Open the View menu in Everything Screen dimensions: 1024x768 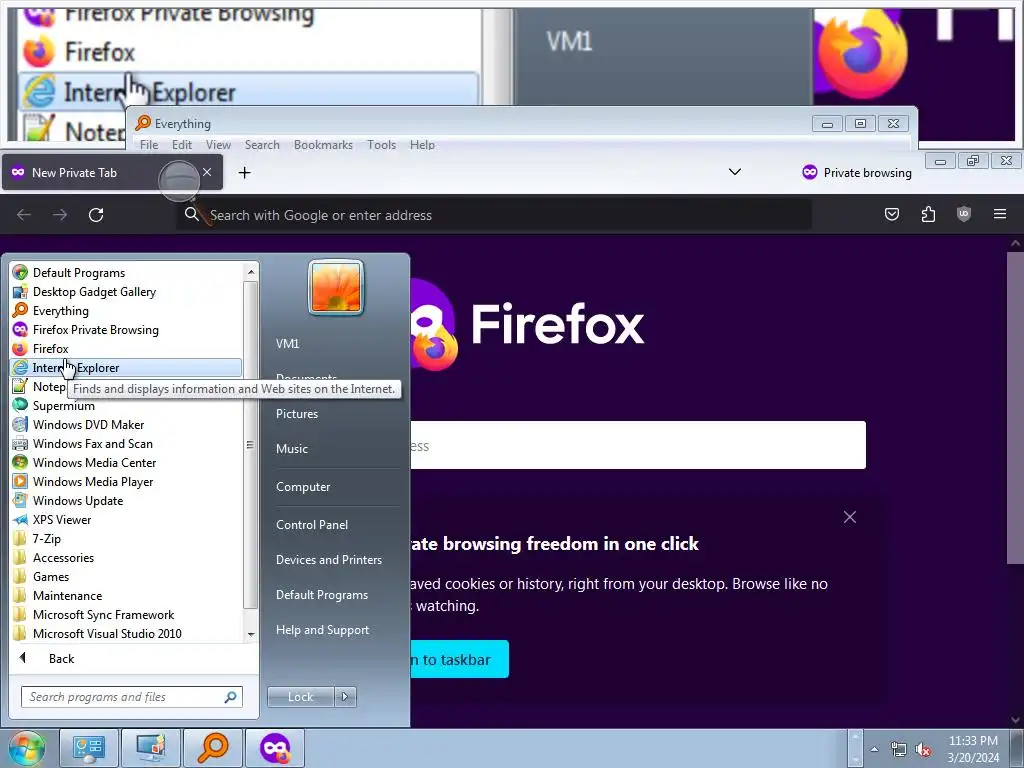click(218, 145)
